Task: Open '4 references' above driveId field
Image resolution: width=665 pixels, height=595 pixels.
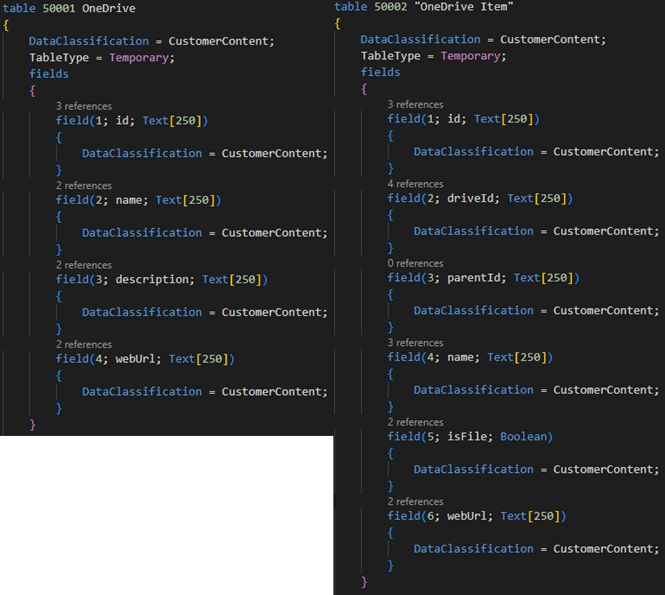Action: 415,184
